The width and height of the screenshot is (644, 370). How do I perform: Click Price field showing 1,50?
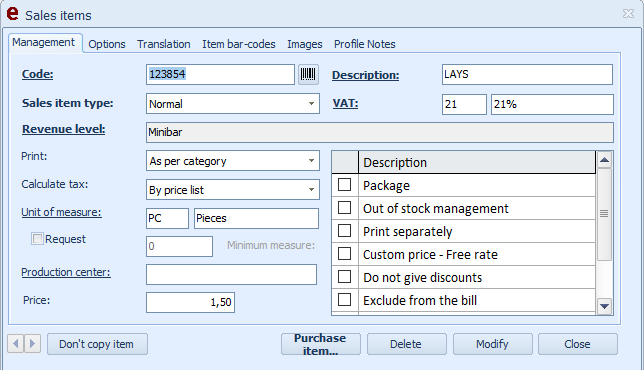[191, 302]
